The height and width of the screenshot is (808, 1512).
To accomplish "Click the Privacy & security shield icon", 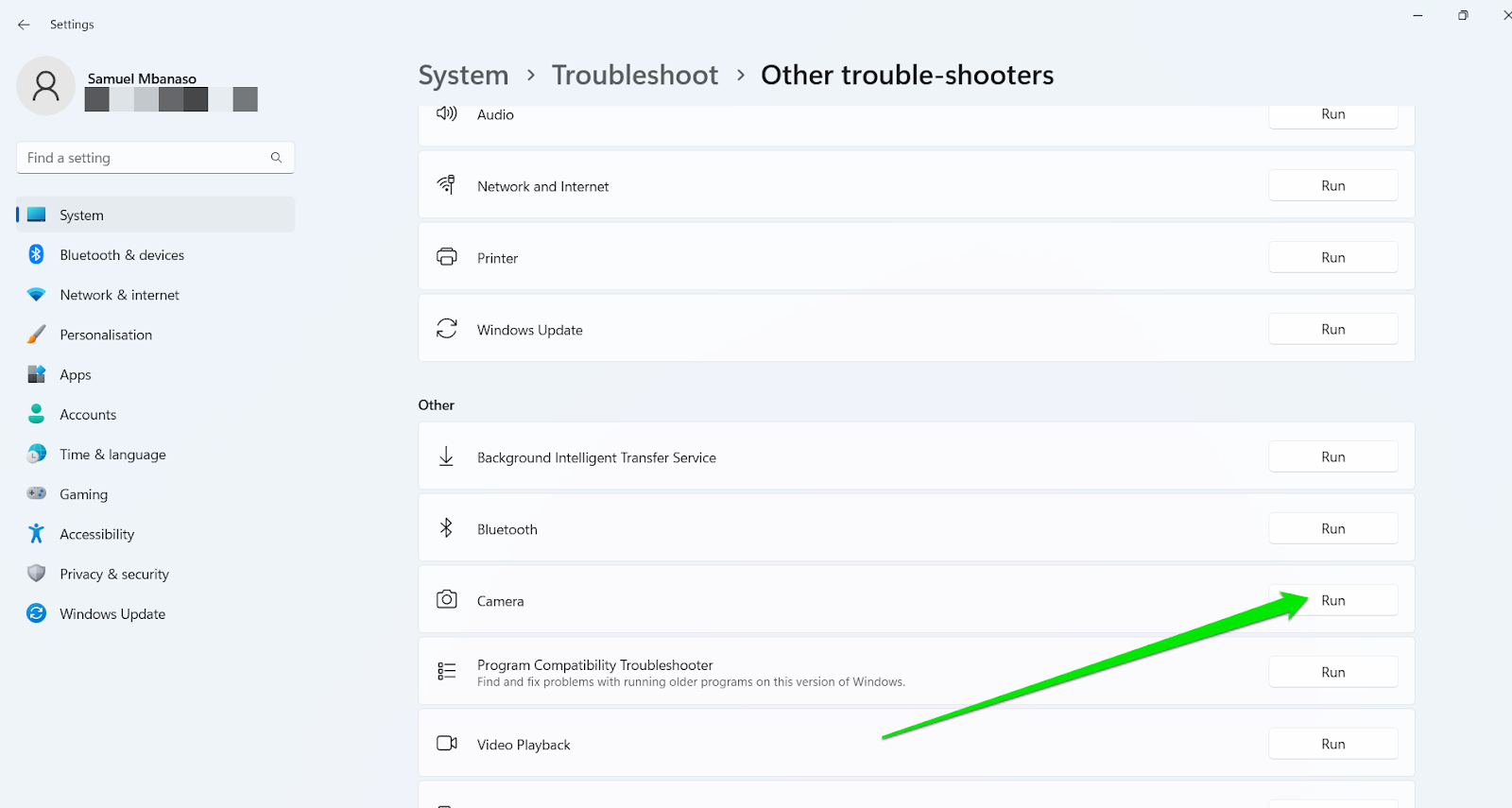I will pos(37,574).
